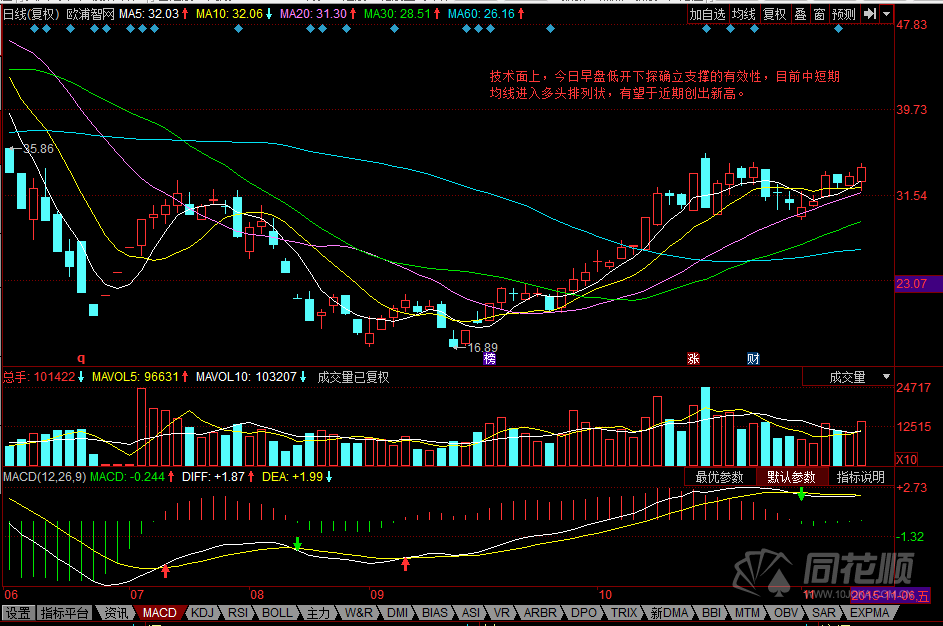This screenshot has width=943, height=626.
Task: Open 指标说明 indicator description
Action: [861, 477]
